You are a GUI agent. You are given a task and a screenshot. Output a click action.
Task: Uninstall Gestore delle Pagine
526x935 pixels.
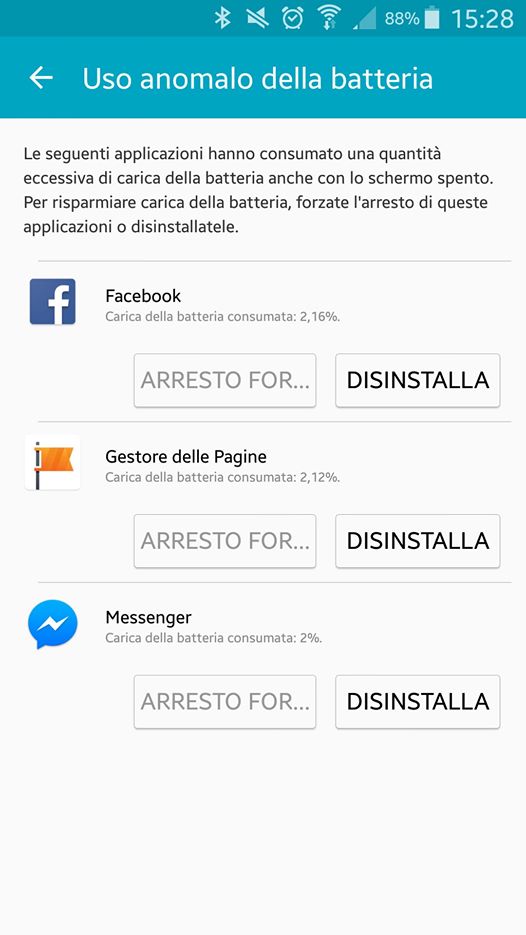[417, 541]
